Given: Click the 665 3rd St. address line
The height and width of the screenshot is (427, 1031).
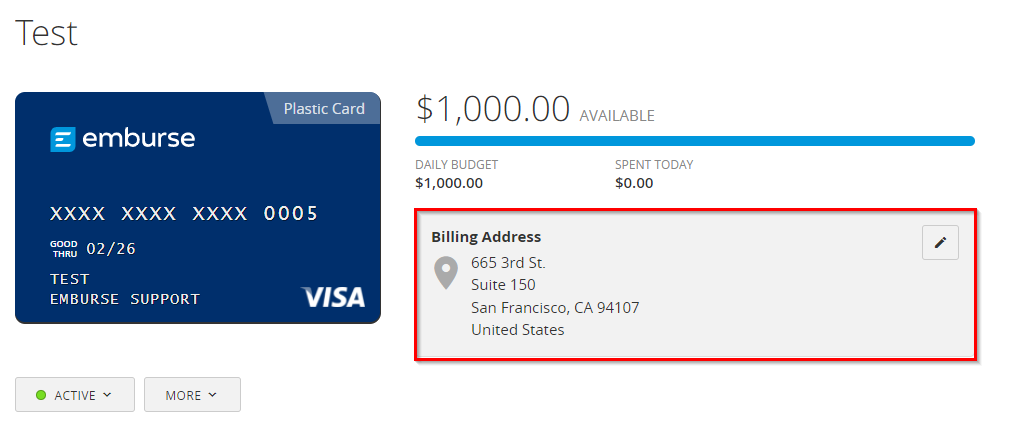Looking at the screenshot, I should tap(508, 263).
